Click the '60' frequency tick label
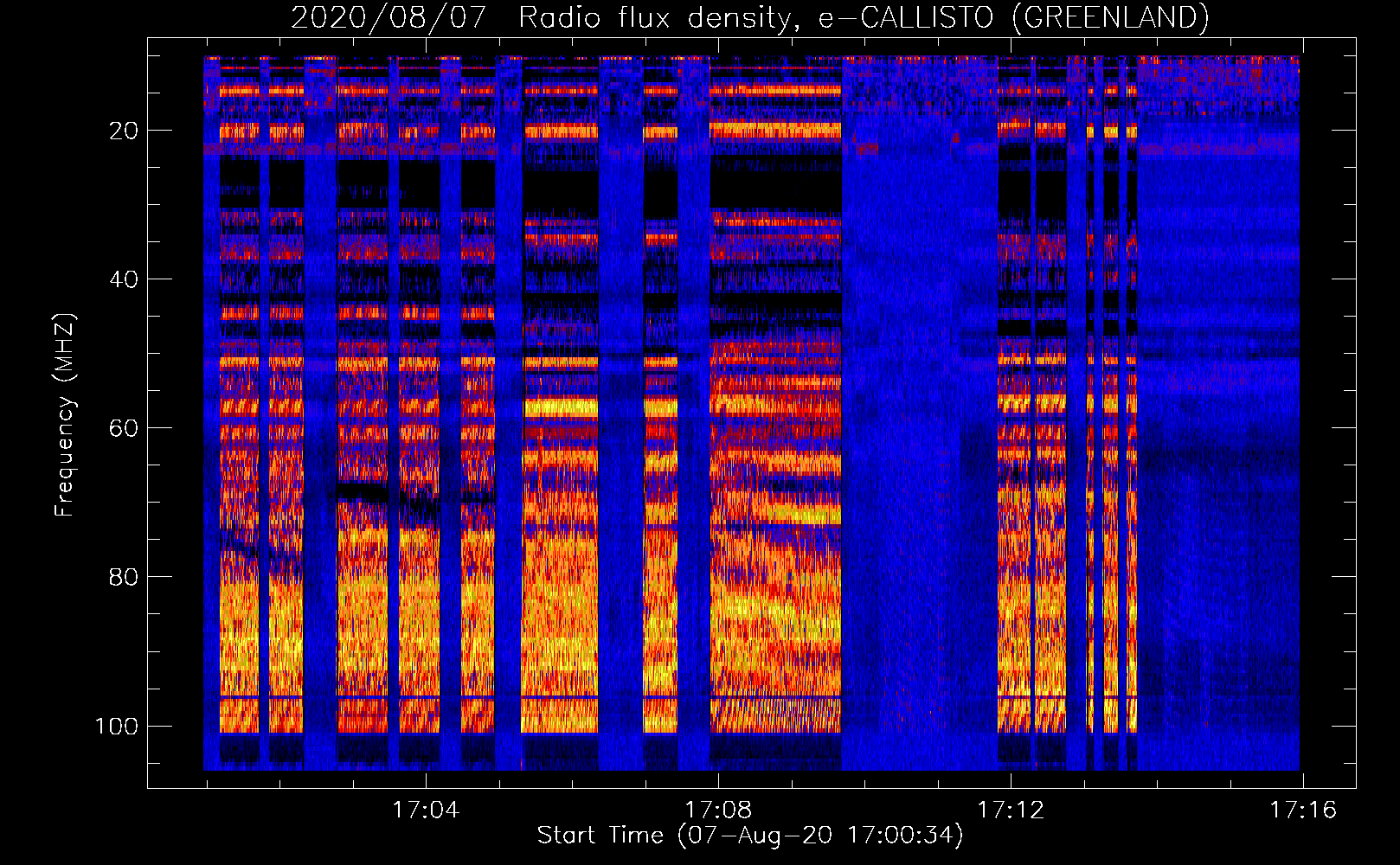 [x=124, y=428]
